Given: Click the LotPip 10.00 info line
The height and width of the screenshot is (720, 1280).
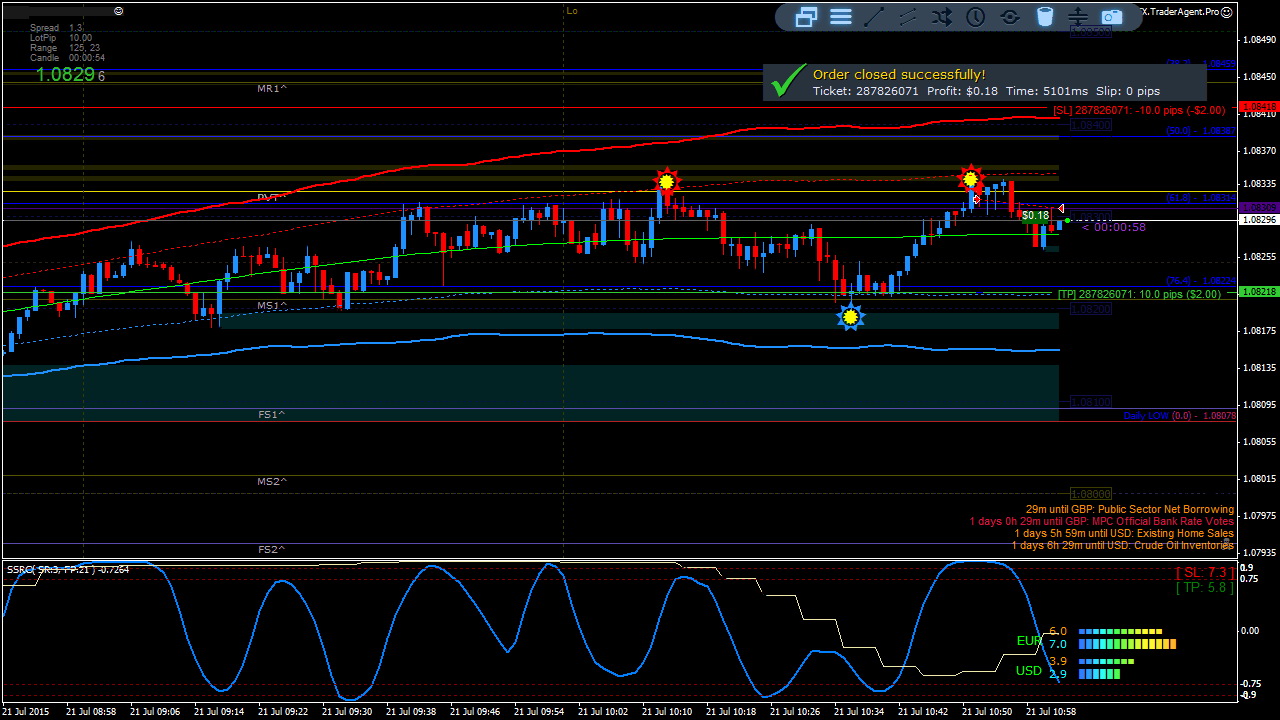Looking at the screenshot, I should pos(61,38).
